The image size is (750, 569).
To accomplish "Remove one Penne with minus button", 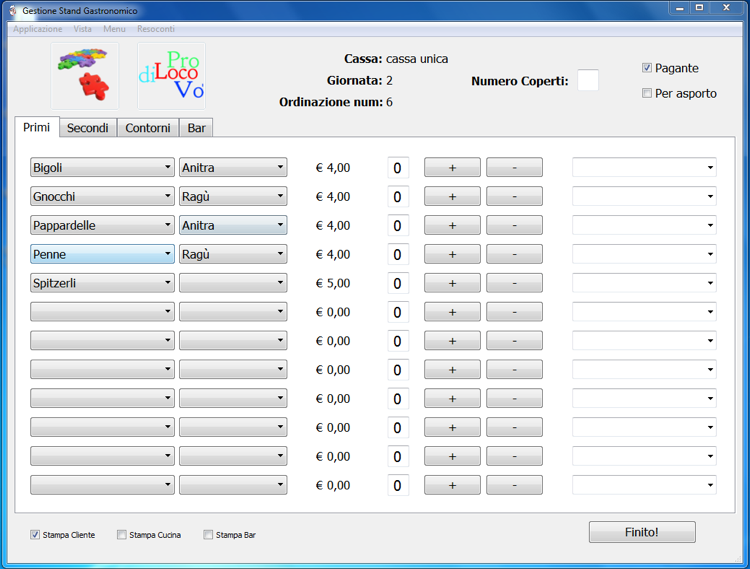I will click(x=514, y=254).
